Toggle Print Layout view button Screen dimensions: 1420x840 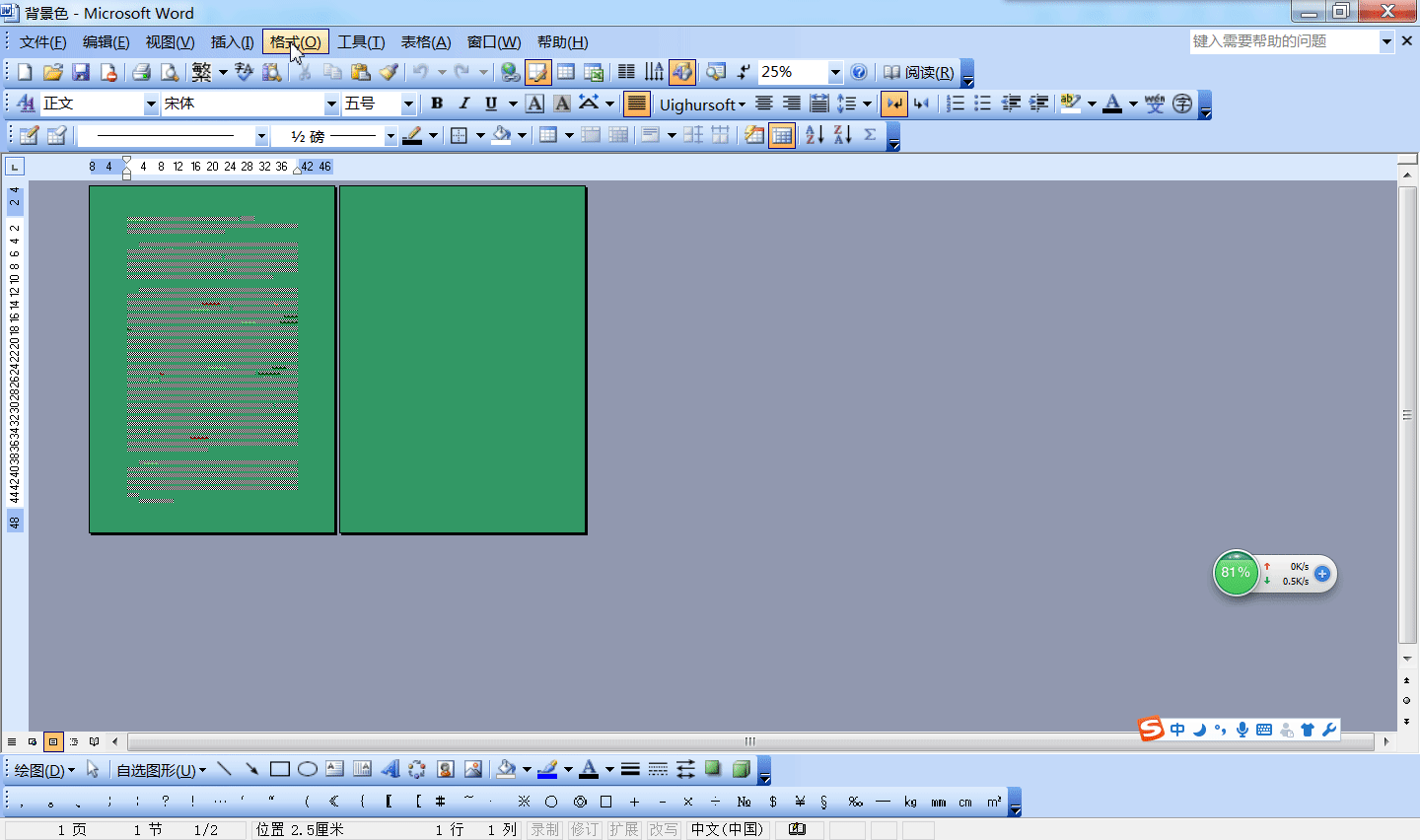[x=53, y=741]
